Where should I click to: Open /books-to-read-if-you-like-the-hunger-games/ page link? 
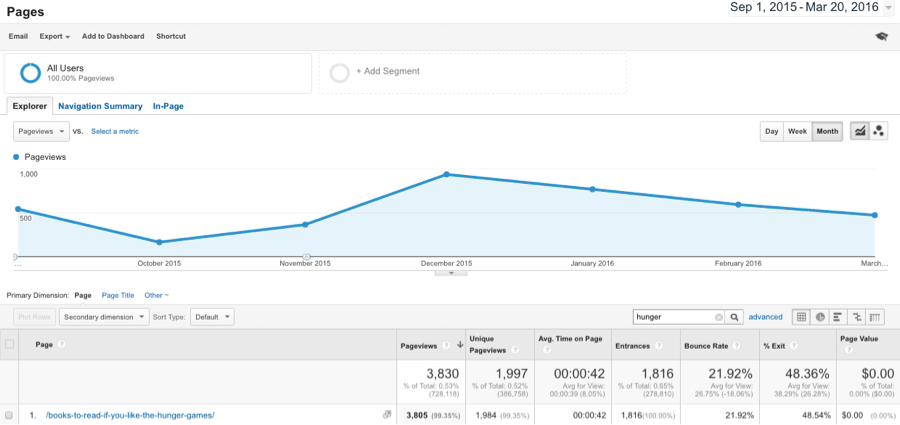coord(130,415)
